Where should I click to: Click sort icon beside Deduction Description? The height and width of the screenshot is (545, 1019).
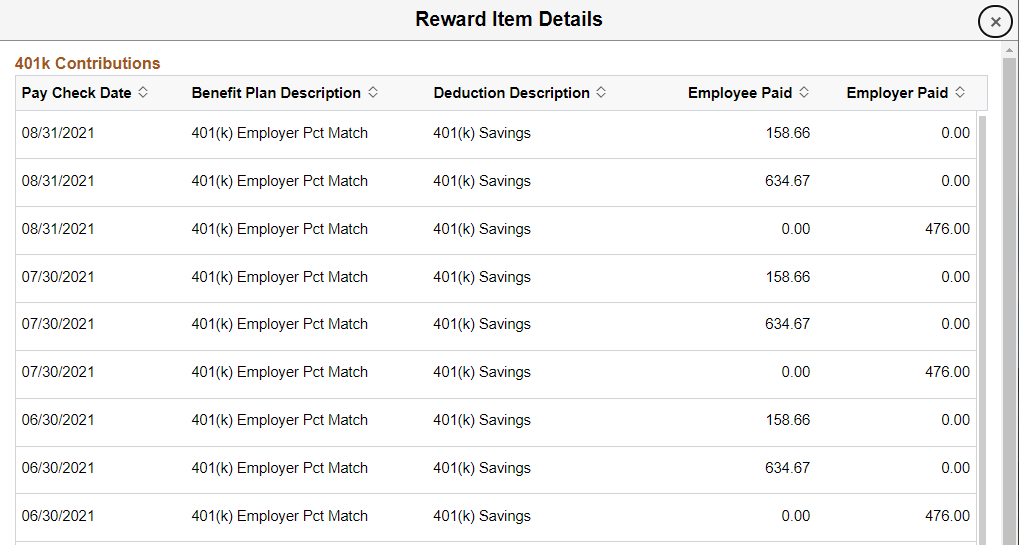(601, 93)
